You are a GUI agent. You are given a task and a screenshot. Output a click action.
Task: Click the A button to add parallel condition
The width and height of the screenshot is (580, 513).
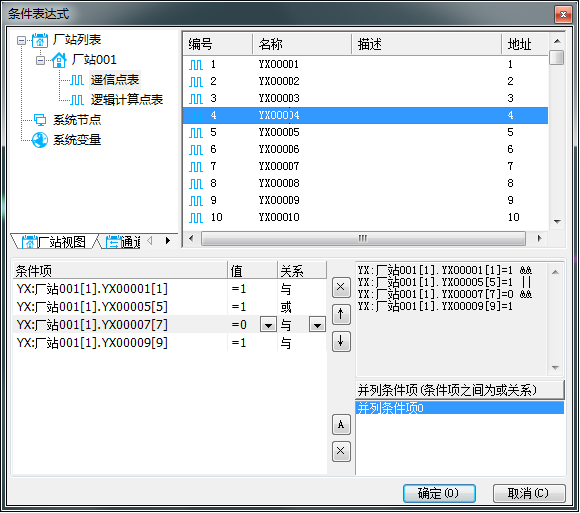click(x=341, y=424)
